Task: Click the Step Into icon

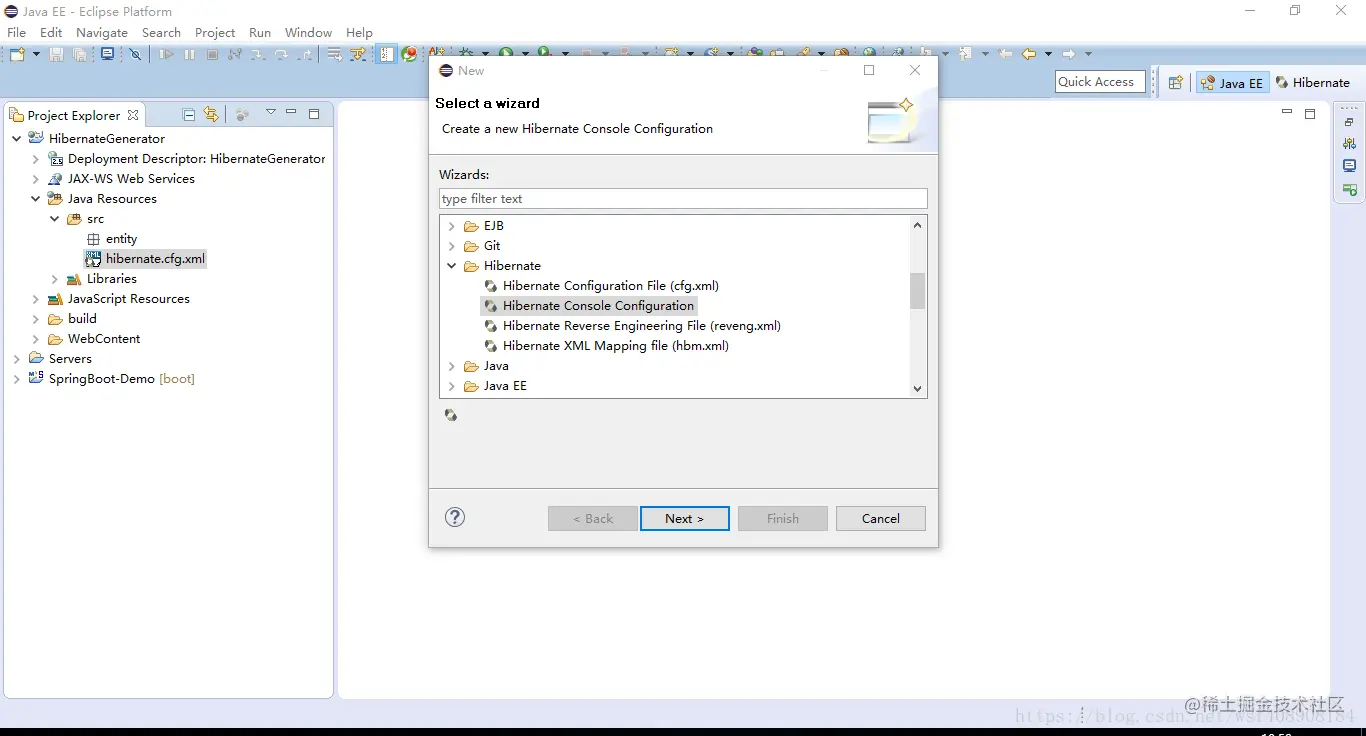Action: click(258, 54)
